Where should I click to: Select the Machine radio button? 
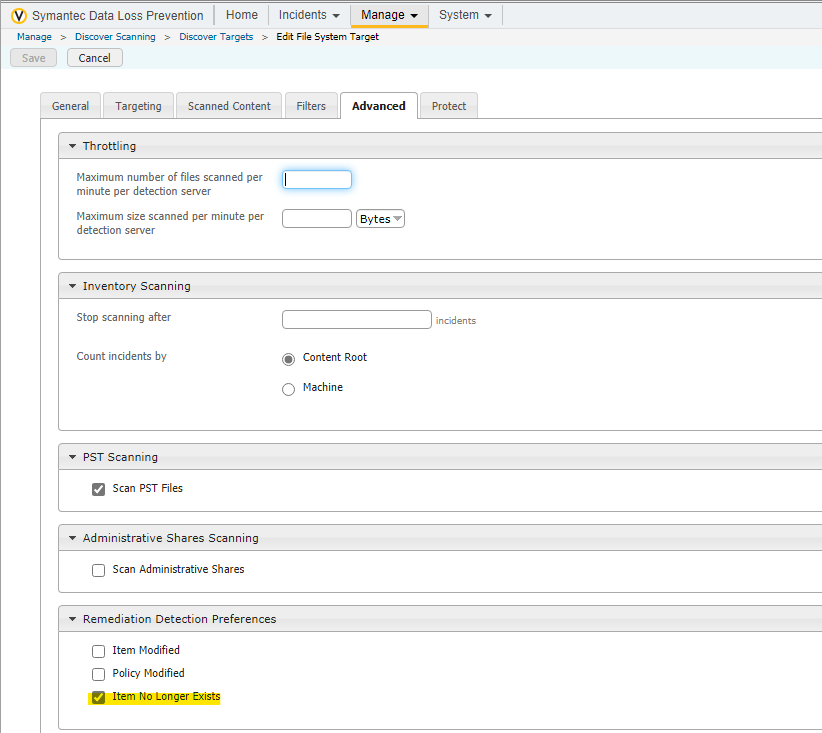[289, 389]
